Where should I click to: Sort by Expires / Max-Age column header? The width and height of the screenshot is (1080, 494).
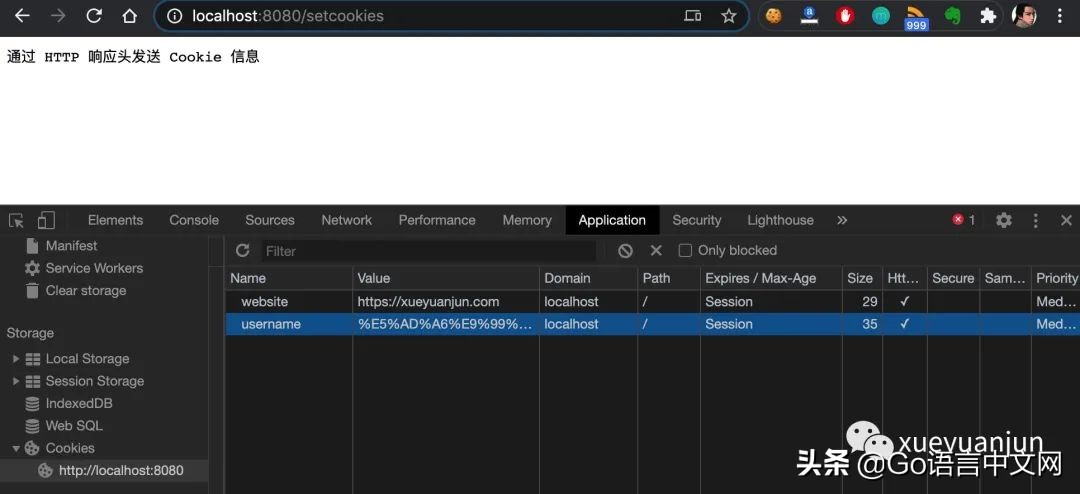[x=771, y=278]
